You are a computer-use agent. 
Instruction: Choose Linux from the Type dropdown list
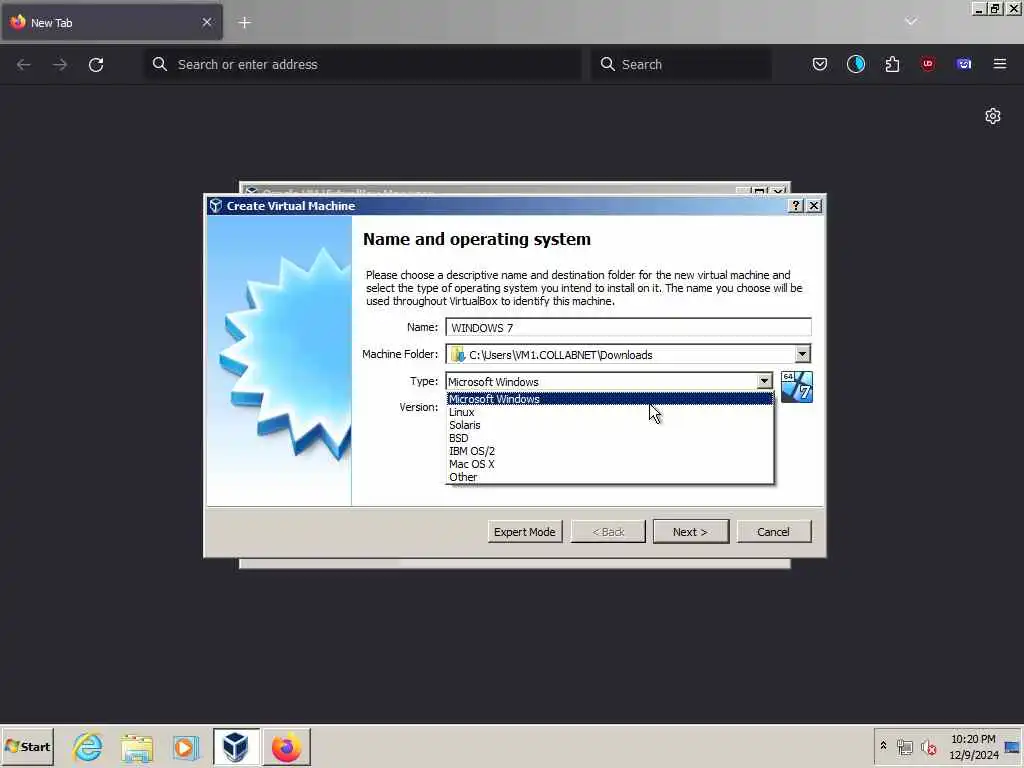tap(609, 412)
